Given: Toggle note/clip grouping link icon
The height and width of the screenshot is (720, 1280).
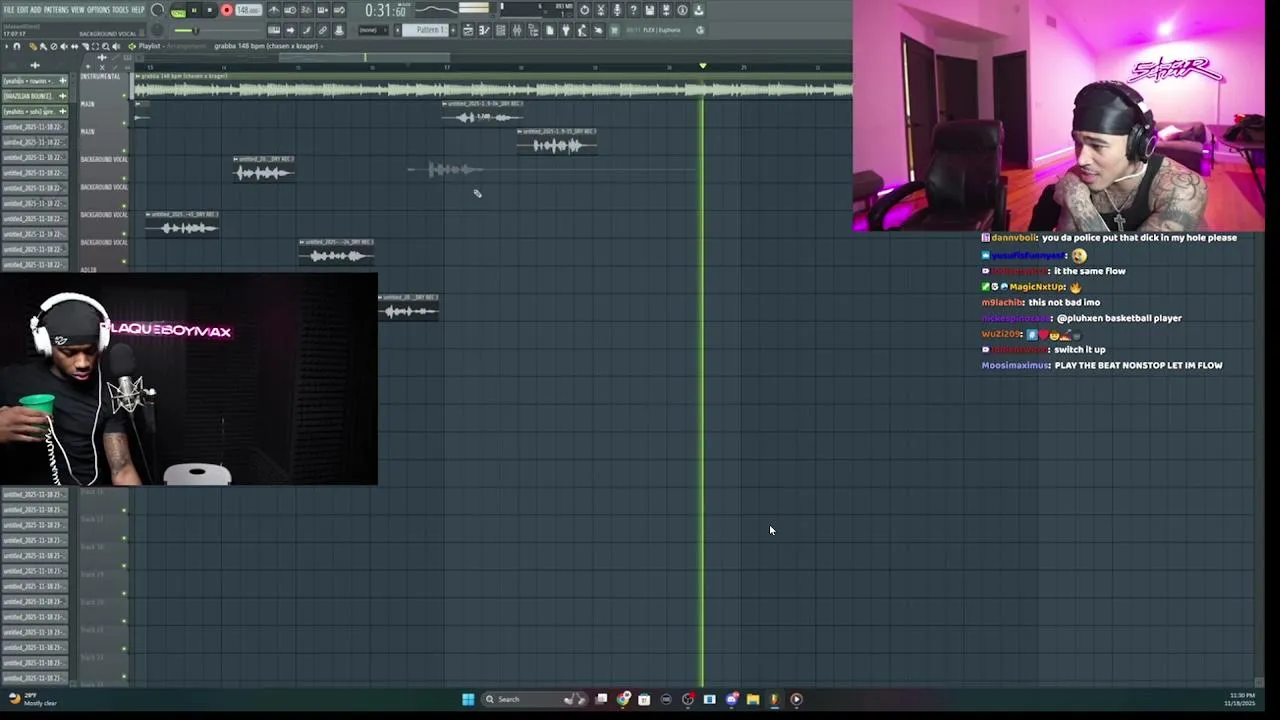Looking at the screenshot, I should [x=322, y=30].
